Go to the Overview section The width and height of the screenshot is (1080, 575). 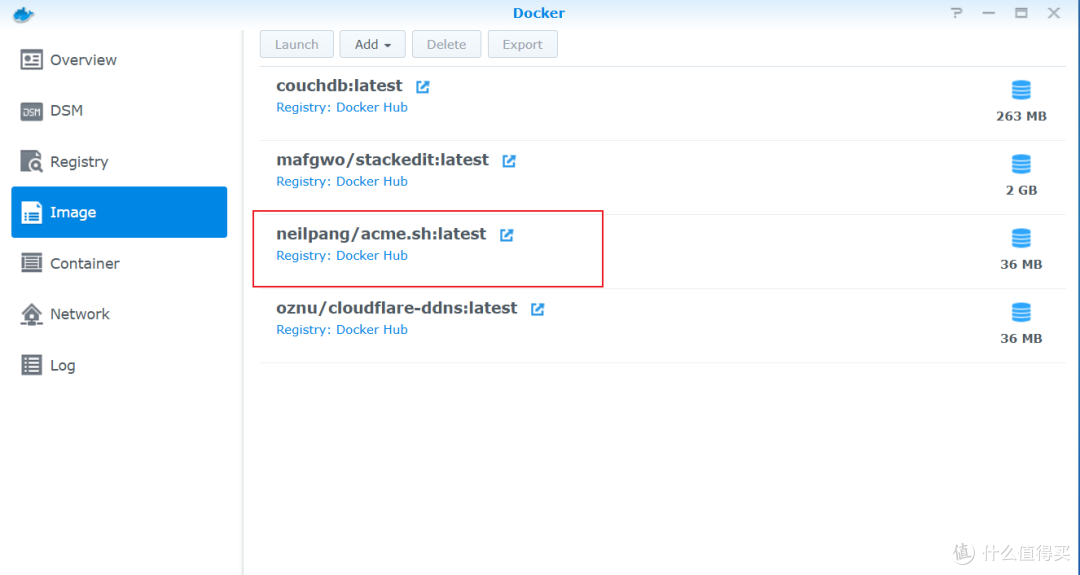[x=119, y=60]
